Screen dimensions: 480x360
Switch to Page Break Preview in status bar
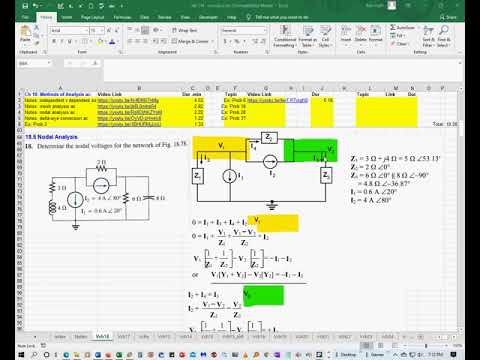(x=395, y=346)
